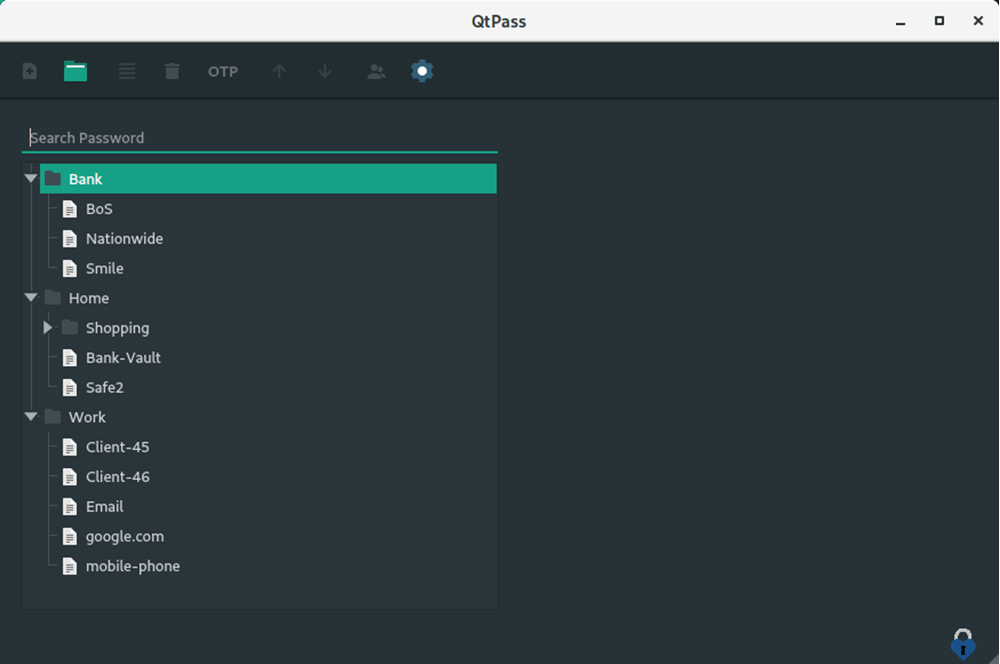The width and height of the screenshot is (1000, 664).
Task: Minimize the QtPass window
Action: click(x=901, y=22)
